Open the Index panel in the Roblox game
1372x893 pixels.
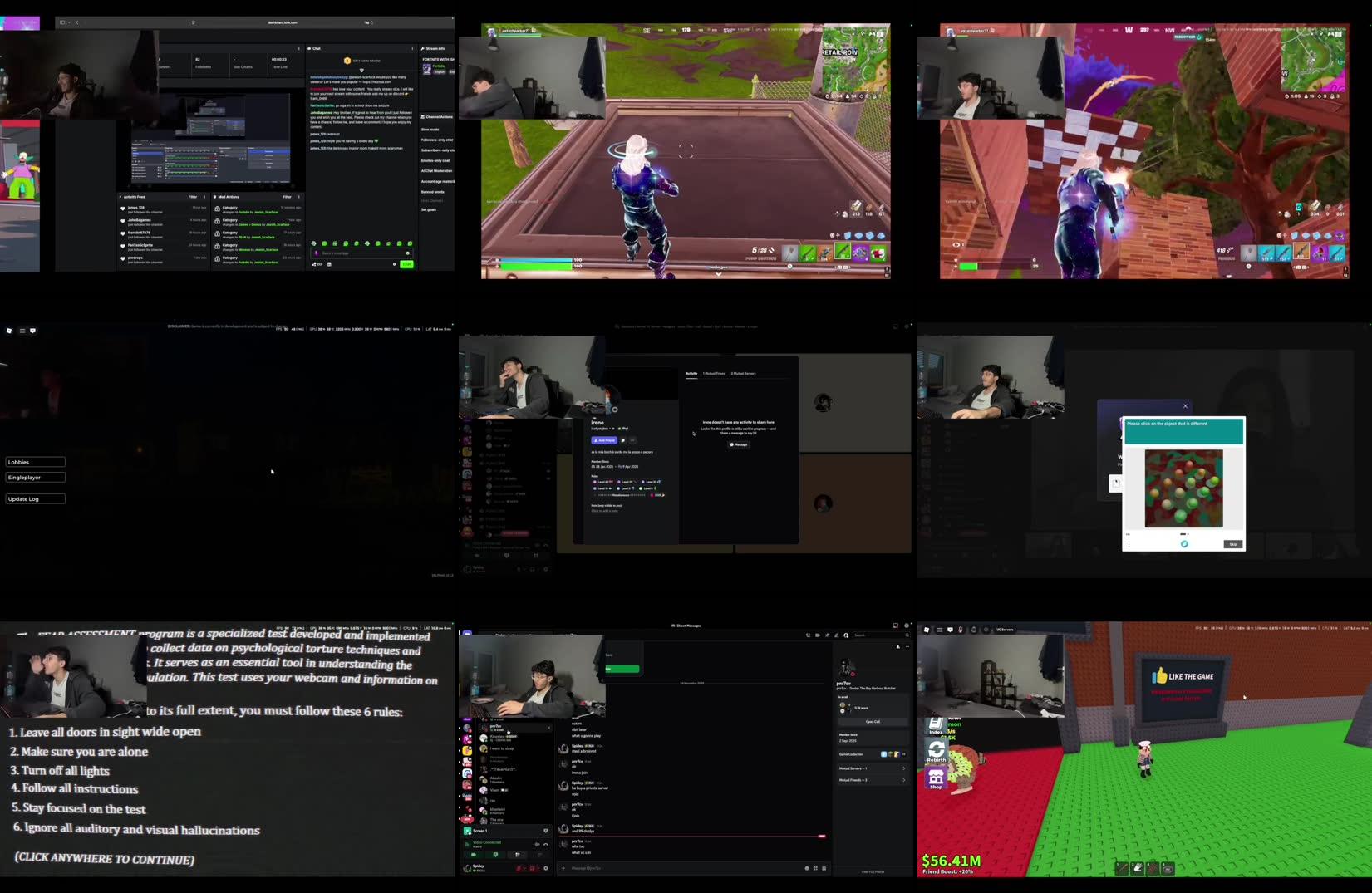[935, 724]
